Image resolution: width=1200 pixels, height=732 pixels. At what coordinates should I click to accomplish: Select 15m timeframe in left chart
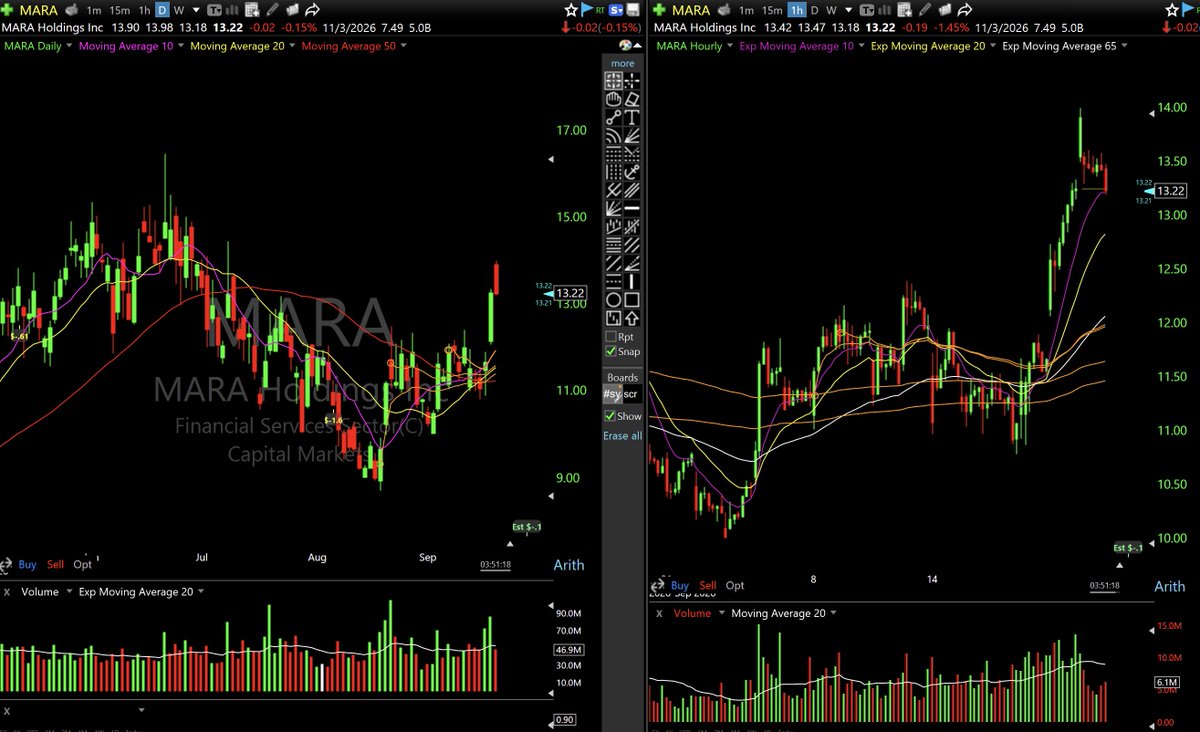click(x=119, y=10)
